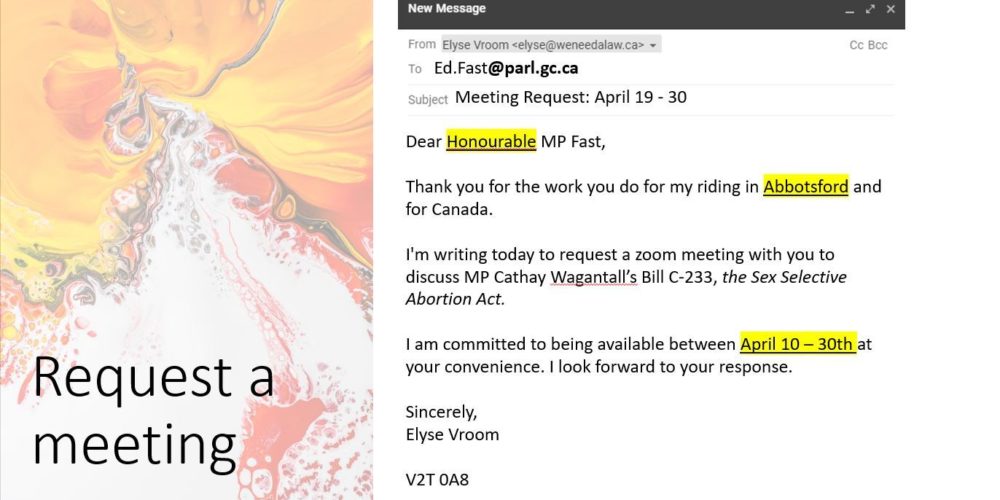Minimize the New Message compose window
Image resolution: width=1000 pixels, height=500 pixels.
(850, 10)
